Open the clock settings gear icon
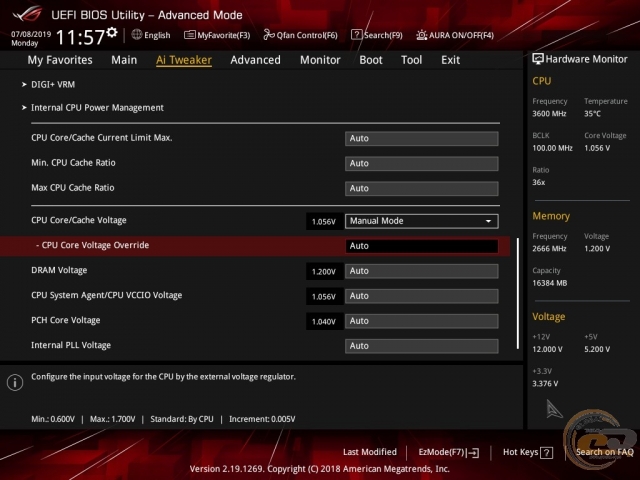Viewport: 640px width, 480px height. click(x=112, y=33)
